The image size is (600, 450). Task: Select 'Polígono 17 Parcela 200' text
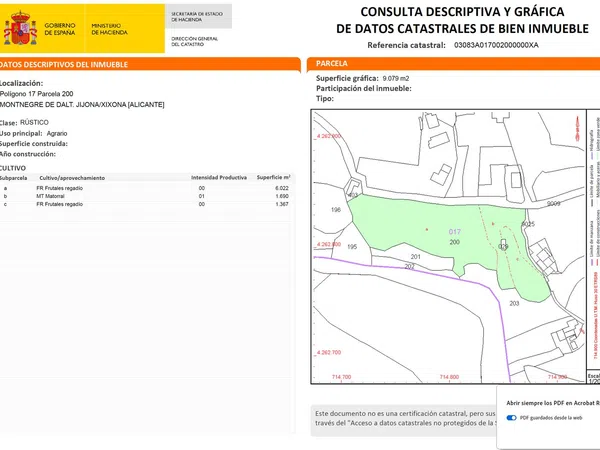[x=37, y=94]
